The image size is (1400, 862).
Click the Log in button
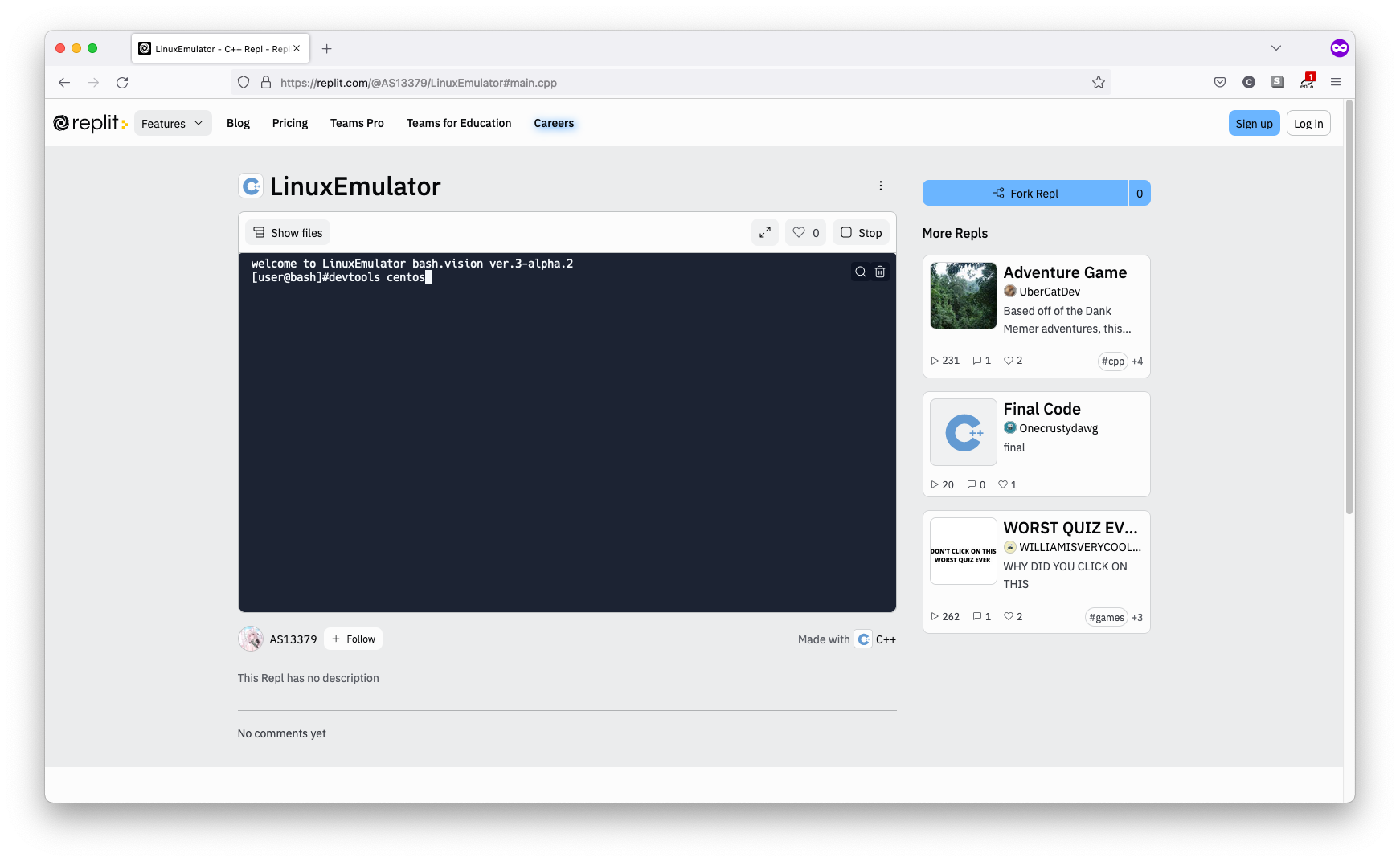pos(1308,123)
